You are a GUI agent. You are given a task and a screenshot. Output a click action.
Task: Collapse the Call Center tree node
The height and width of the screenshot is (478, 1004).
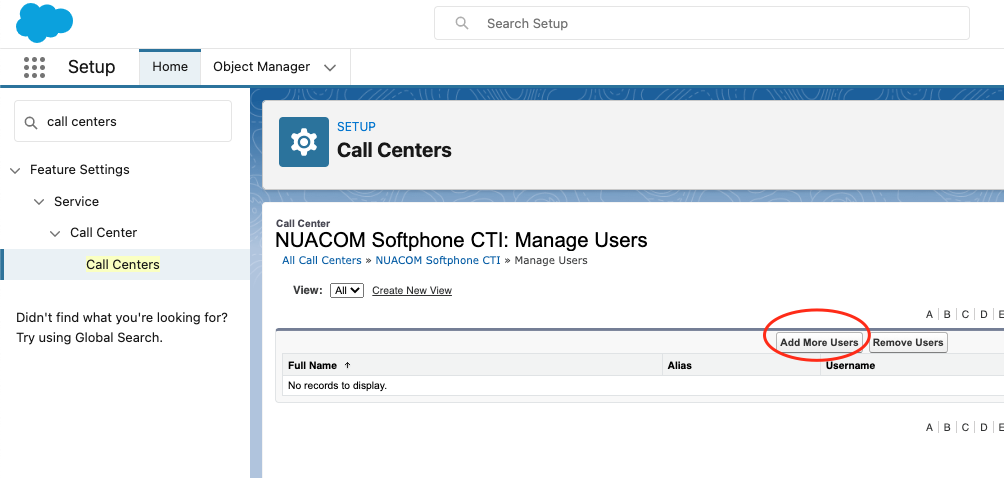click(55, 233)
